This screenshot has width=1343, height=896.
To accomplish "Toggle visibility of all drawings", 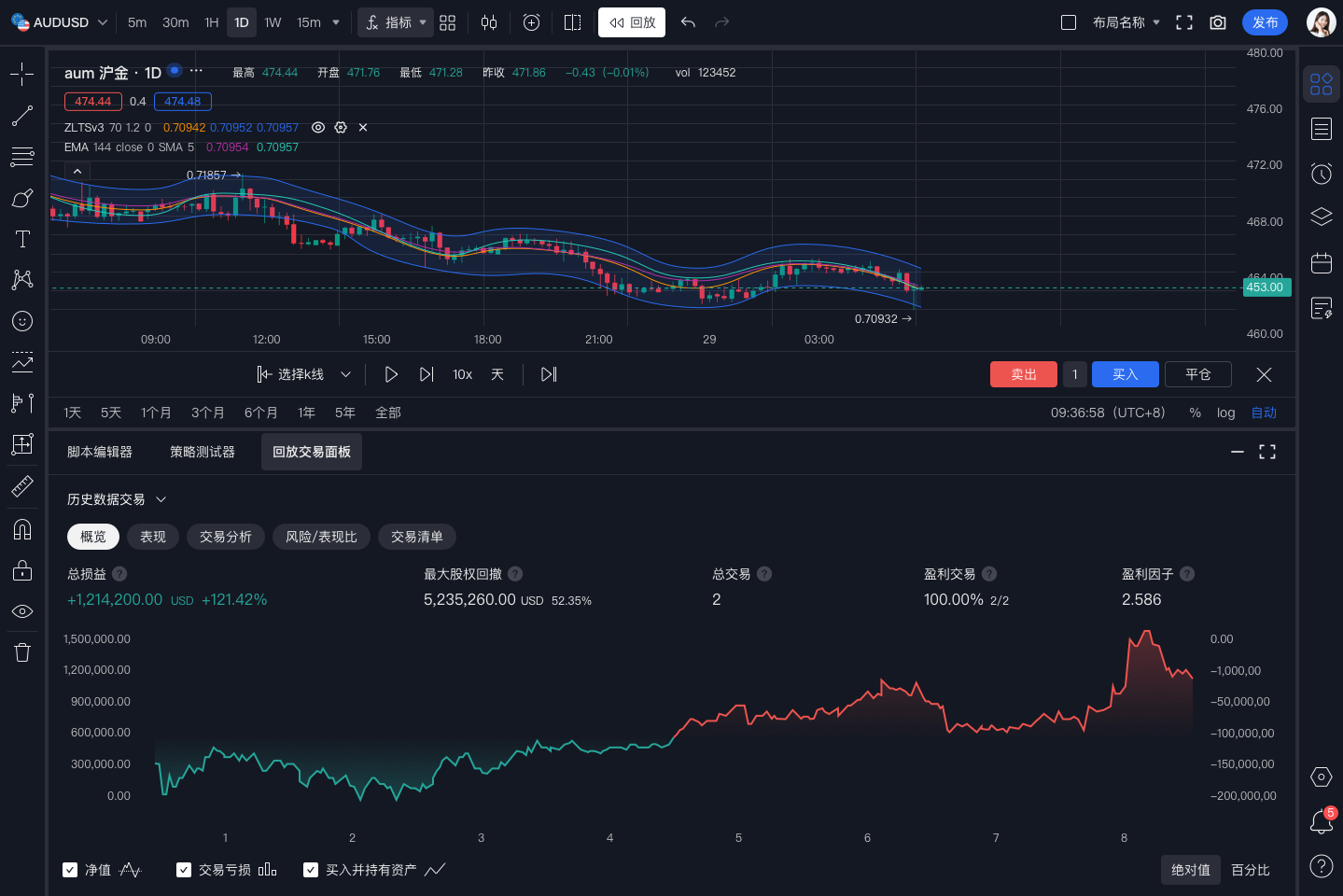I will pos(22,611).
